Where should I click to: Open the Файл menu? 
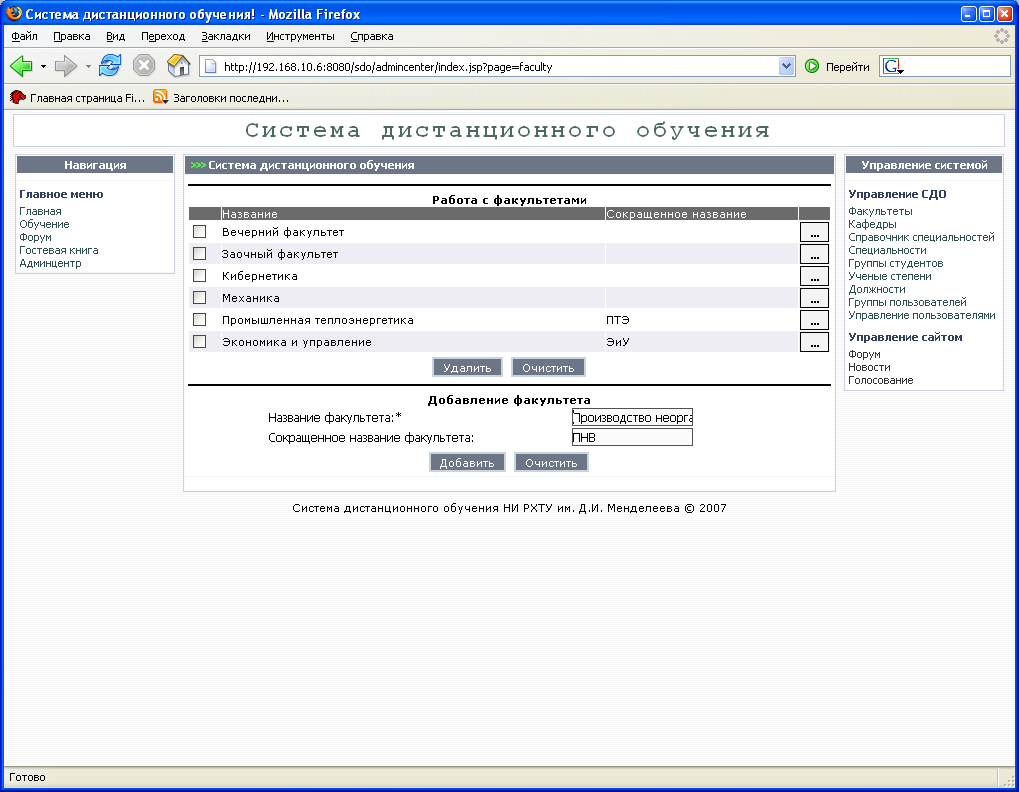coord(25,36)
